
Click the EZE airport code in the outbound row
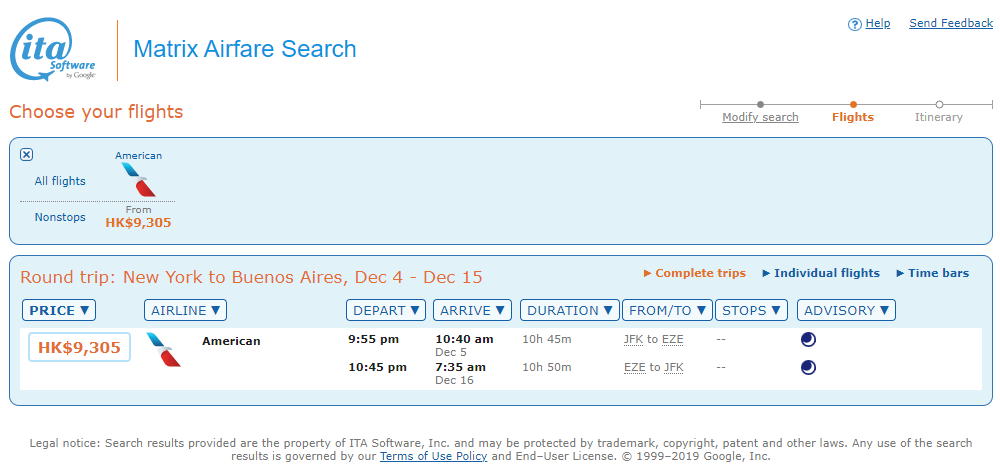(672, 340)
